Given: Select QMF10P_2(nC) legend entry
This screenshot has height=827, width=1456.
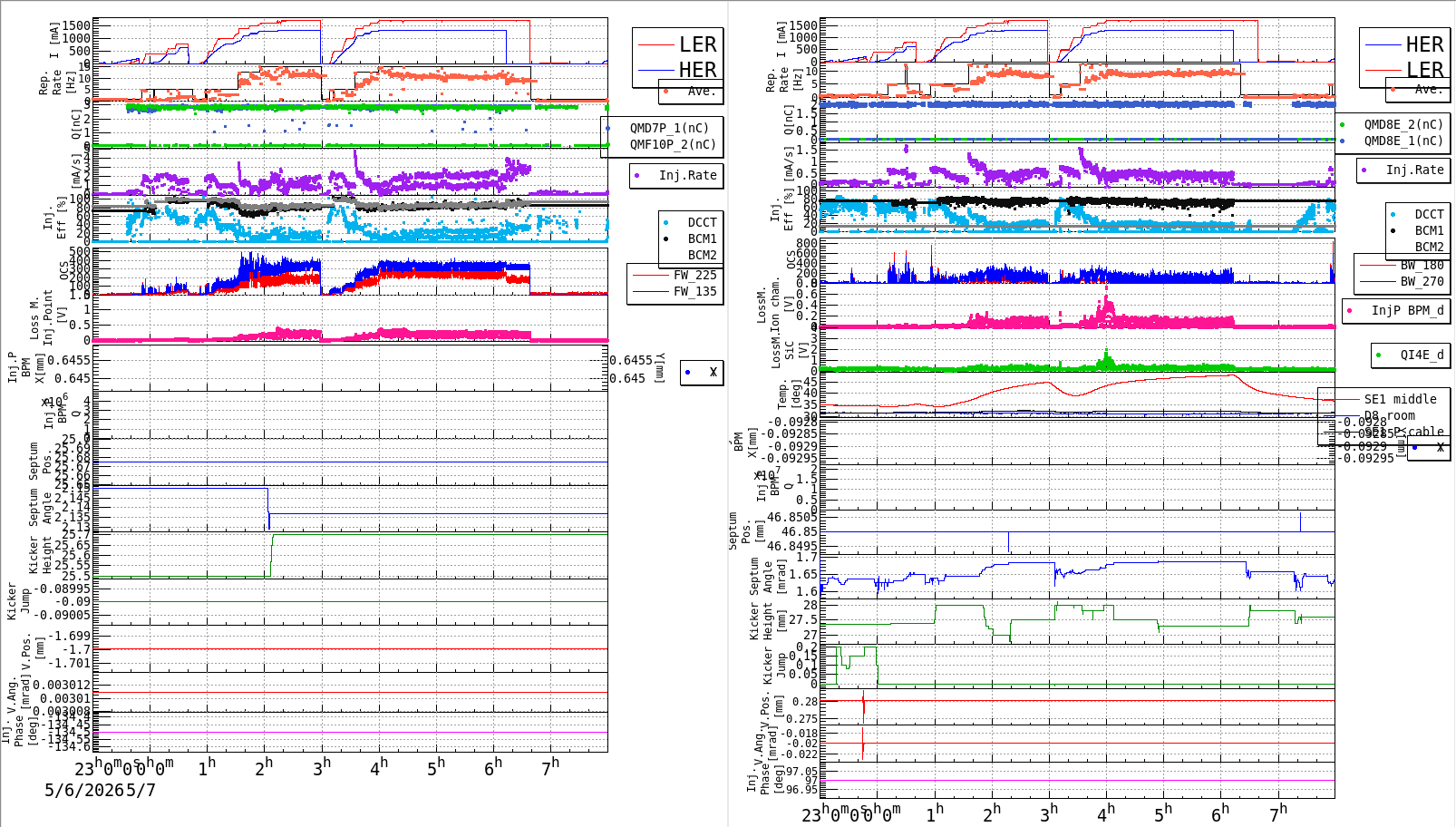Looking at the screenshot, I should click(673, 144).
